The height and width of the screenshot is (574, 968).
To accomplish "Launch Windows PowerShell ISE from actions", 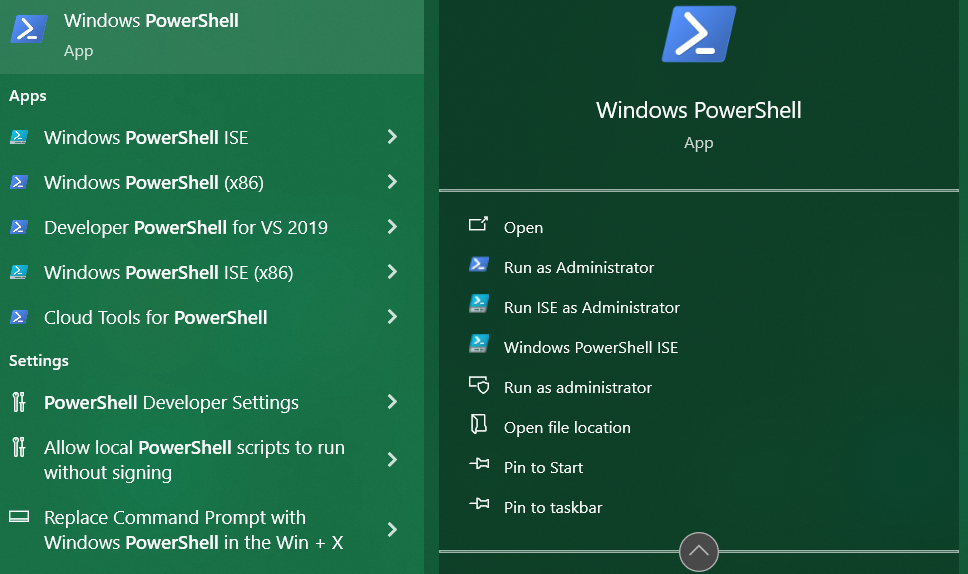I will (x=591, y=347).
